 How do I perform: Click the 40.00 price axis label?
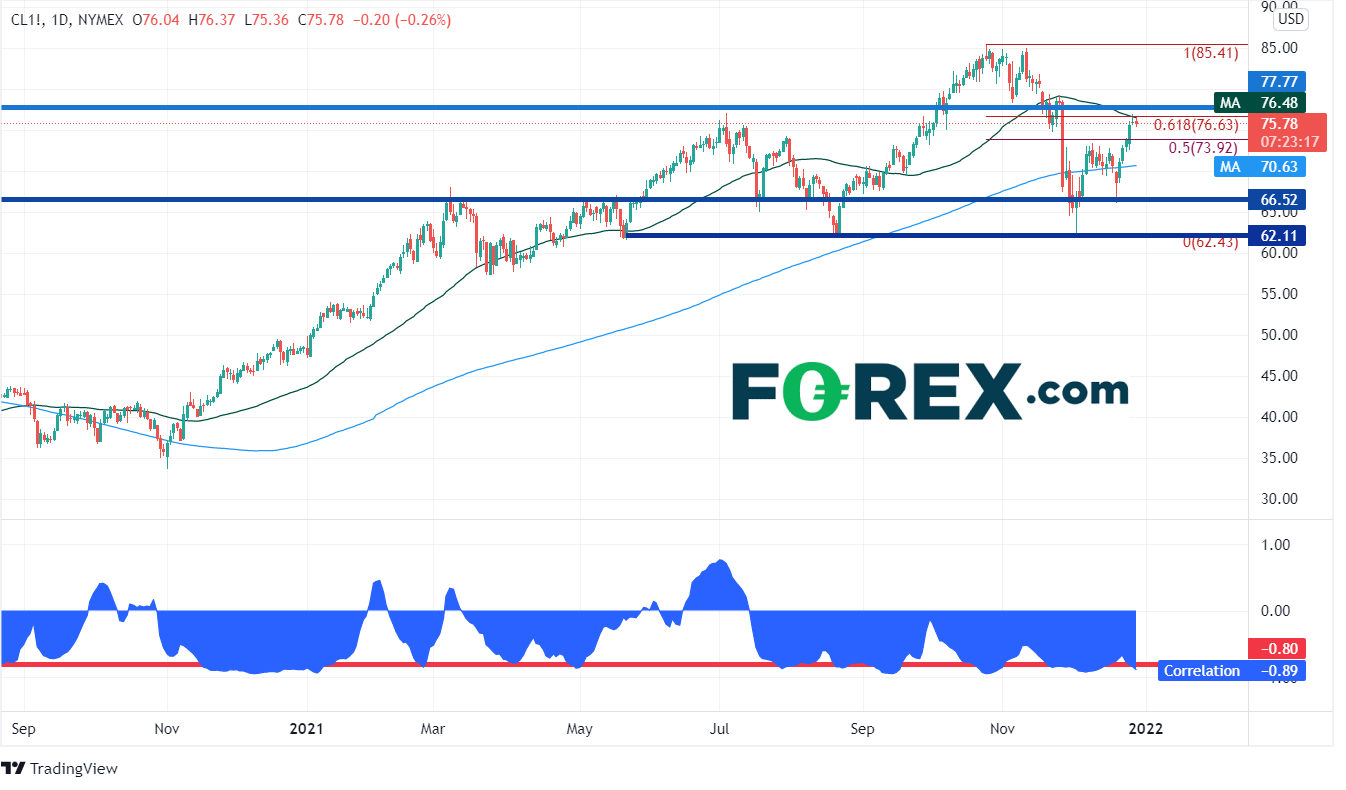coord(1278,417)
